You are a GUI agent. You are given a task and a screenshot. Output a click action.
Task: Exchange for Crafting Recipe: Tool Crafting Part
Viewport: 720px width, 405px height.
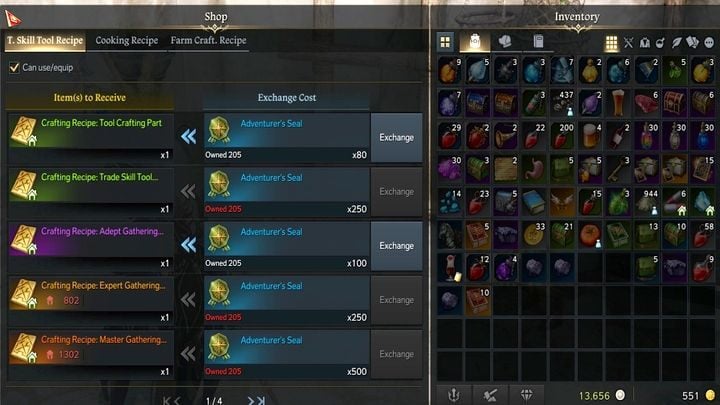(396, 137)
